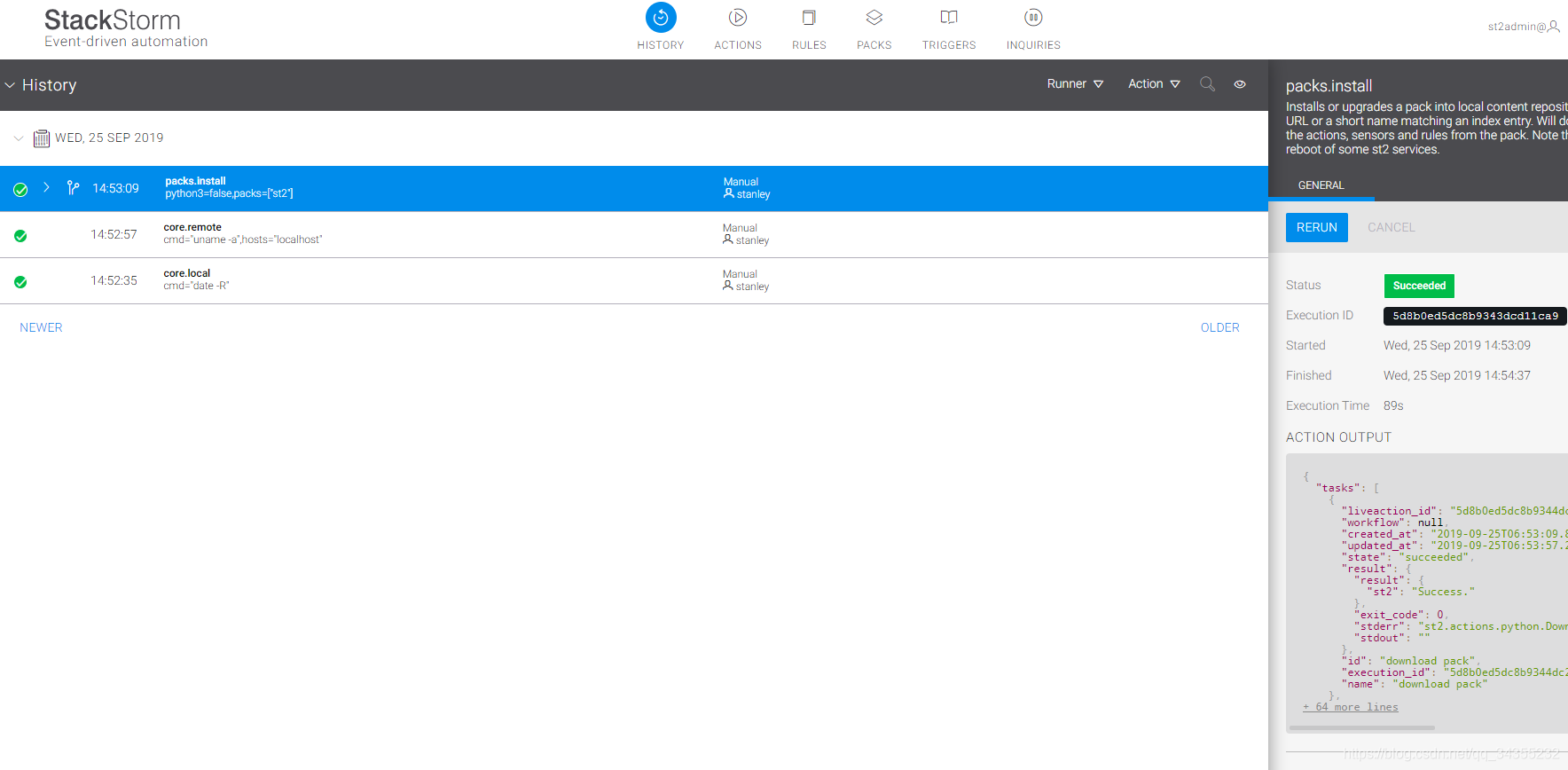The height and width of the screenshot is (770, 1568).
Task: Open the Rules icon
Action: click(x=809, y=18)
